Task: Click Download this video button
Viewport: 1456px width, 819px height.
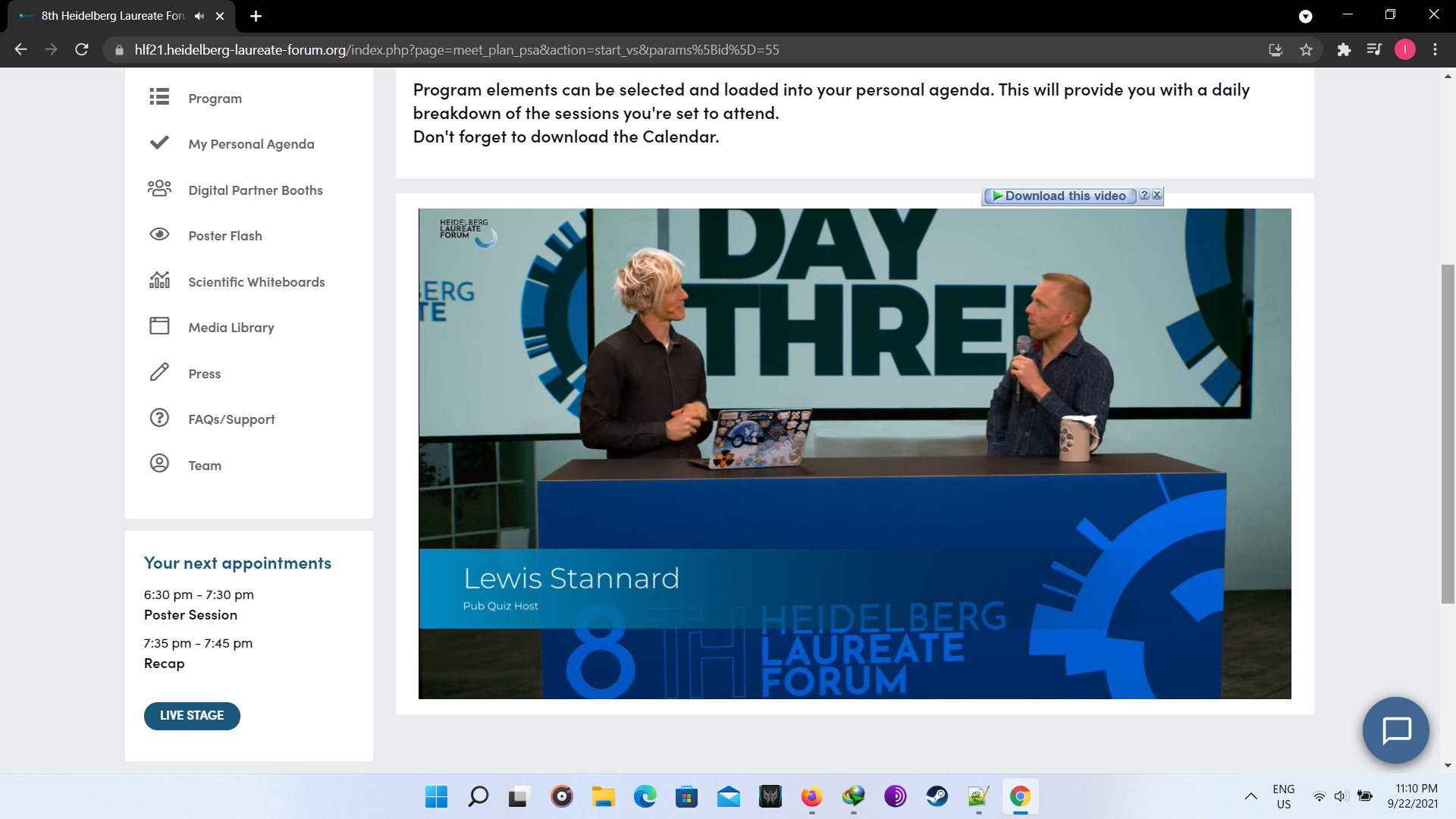Action: tap(1059, 196)
